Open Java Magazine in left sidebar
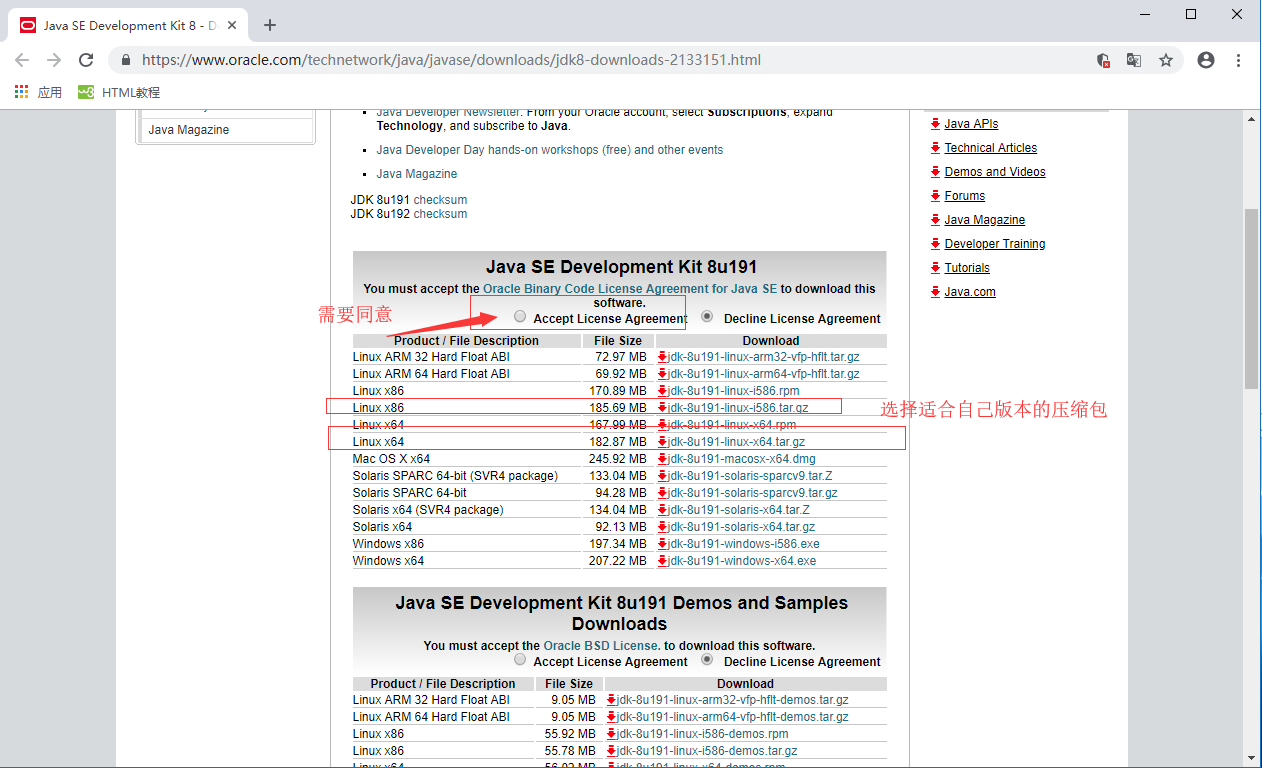This screenshot has width=1262, height=768. click(x=189, y=130)
